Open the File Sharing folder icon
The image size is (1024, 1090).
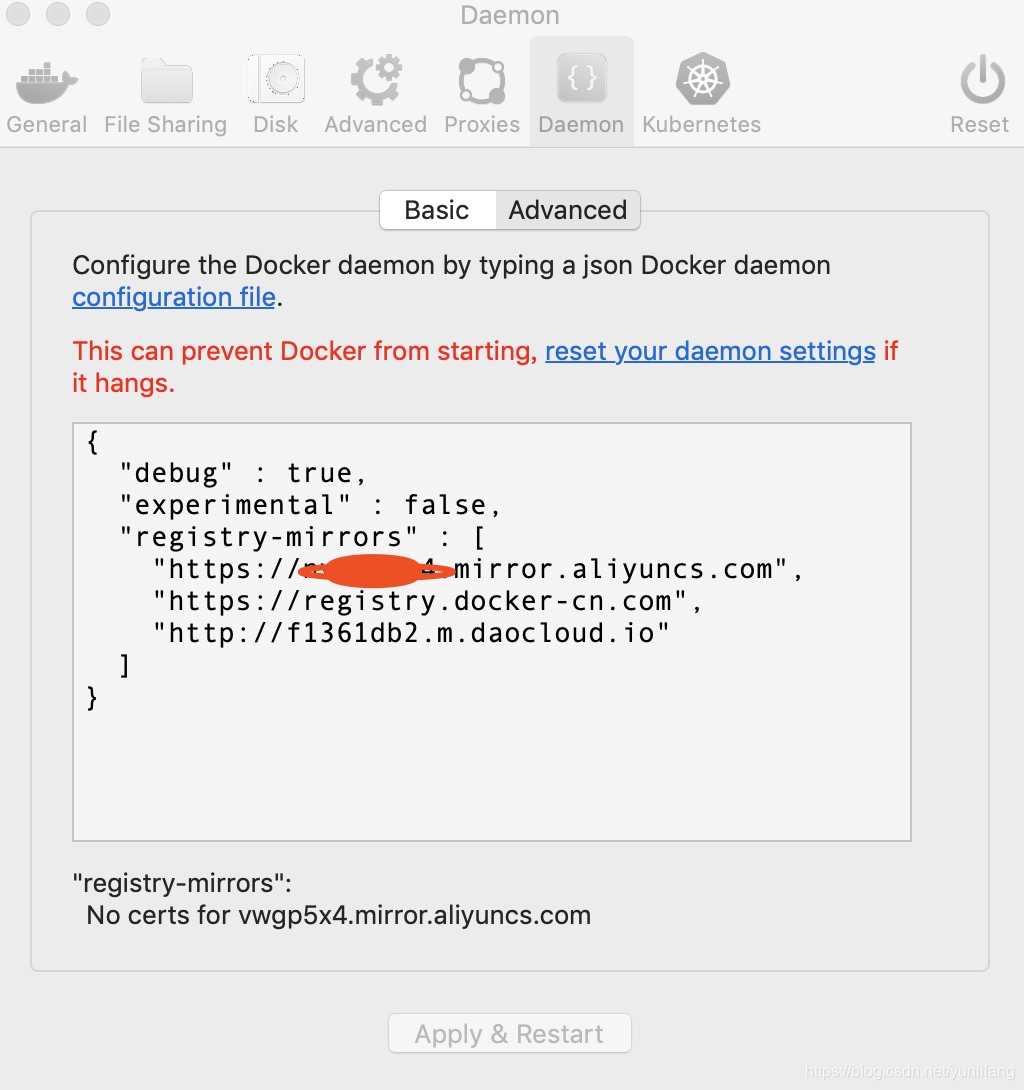point(166,81)
